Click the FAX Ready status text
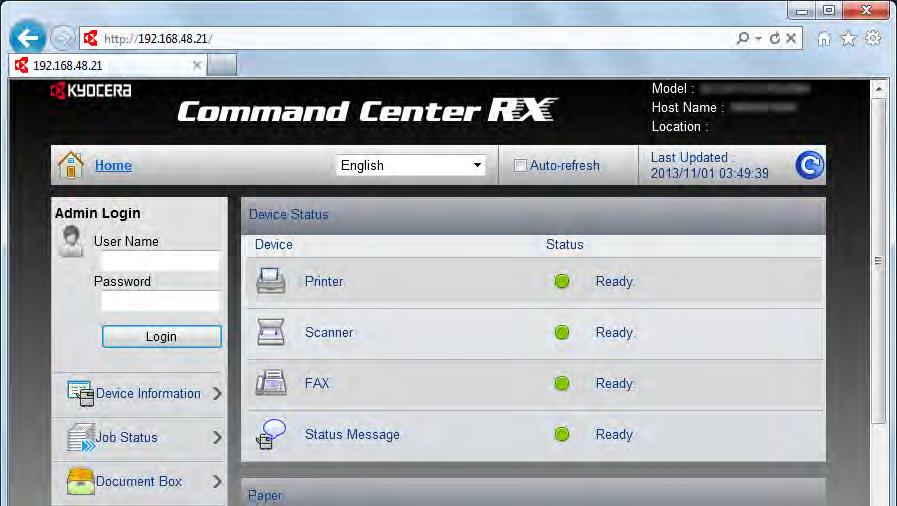 (616, 383)
